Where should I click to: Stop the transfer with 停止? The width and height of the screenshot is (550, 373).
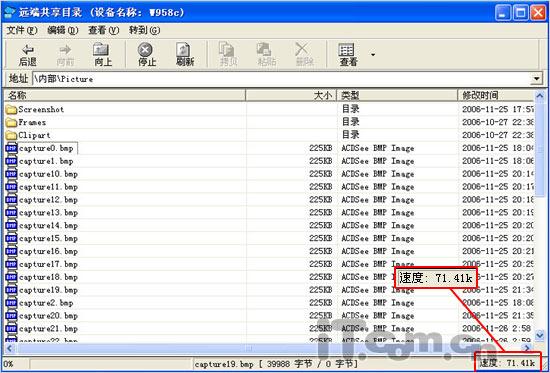pos(147,55)
